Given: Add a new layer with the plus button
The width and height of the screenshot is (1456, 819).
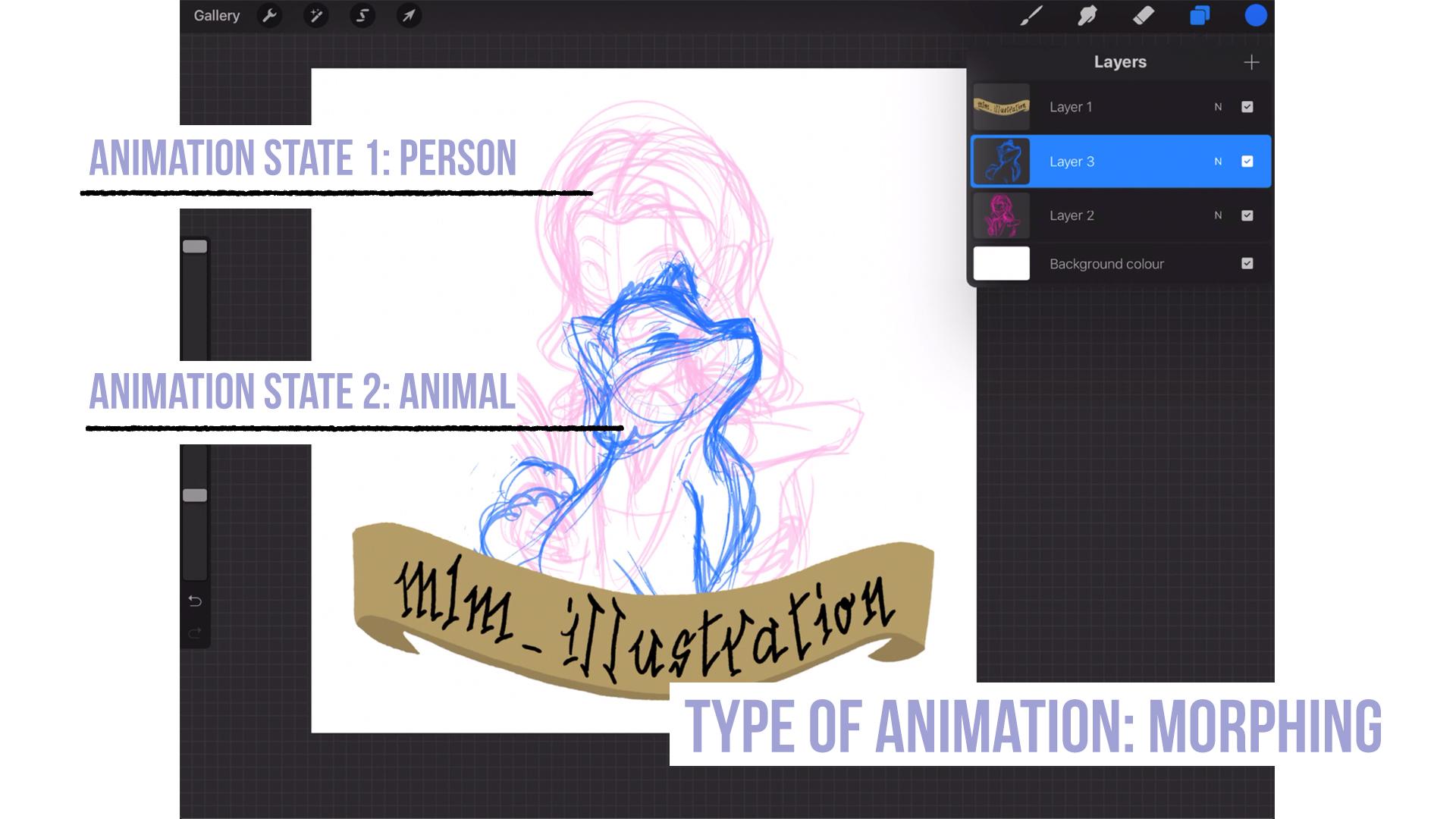Looking at the screenshot, I should pyautogui.click(x=1251, y=62).
